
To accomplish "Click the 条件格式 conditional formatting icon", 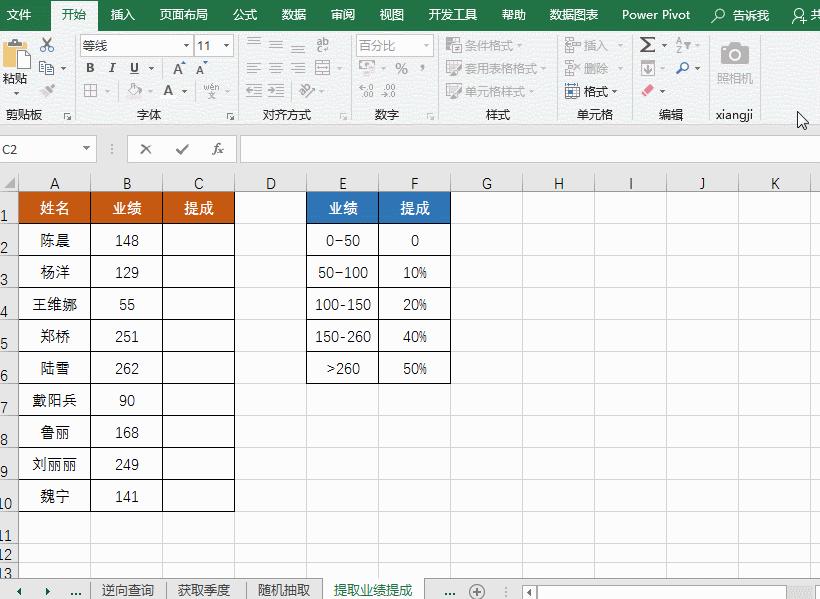I will tap(456, 44).
